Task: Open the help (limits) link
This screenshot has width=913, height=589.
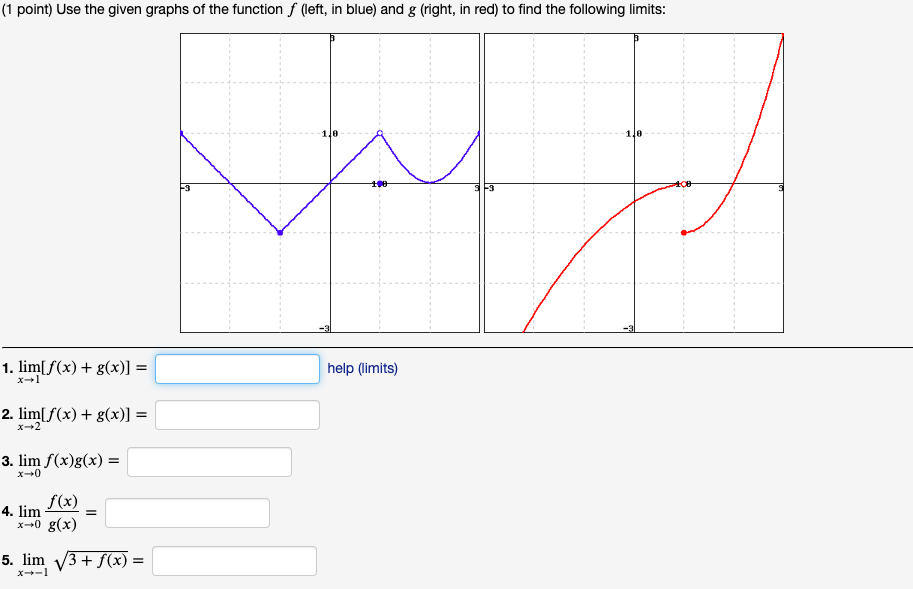Action: point(363,369)
